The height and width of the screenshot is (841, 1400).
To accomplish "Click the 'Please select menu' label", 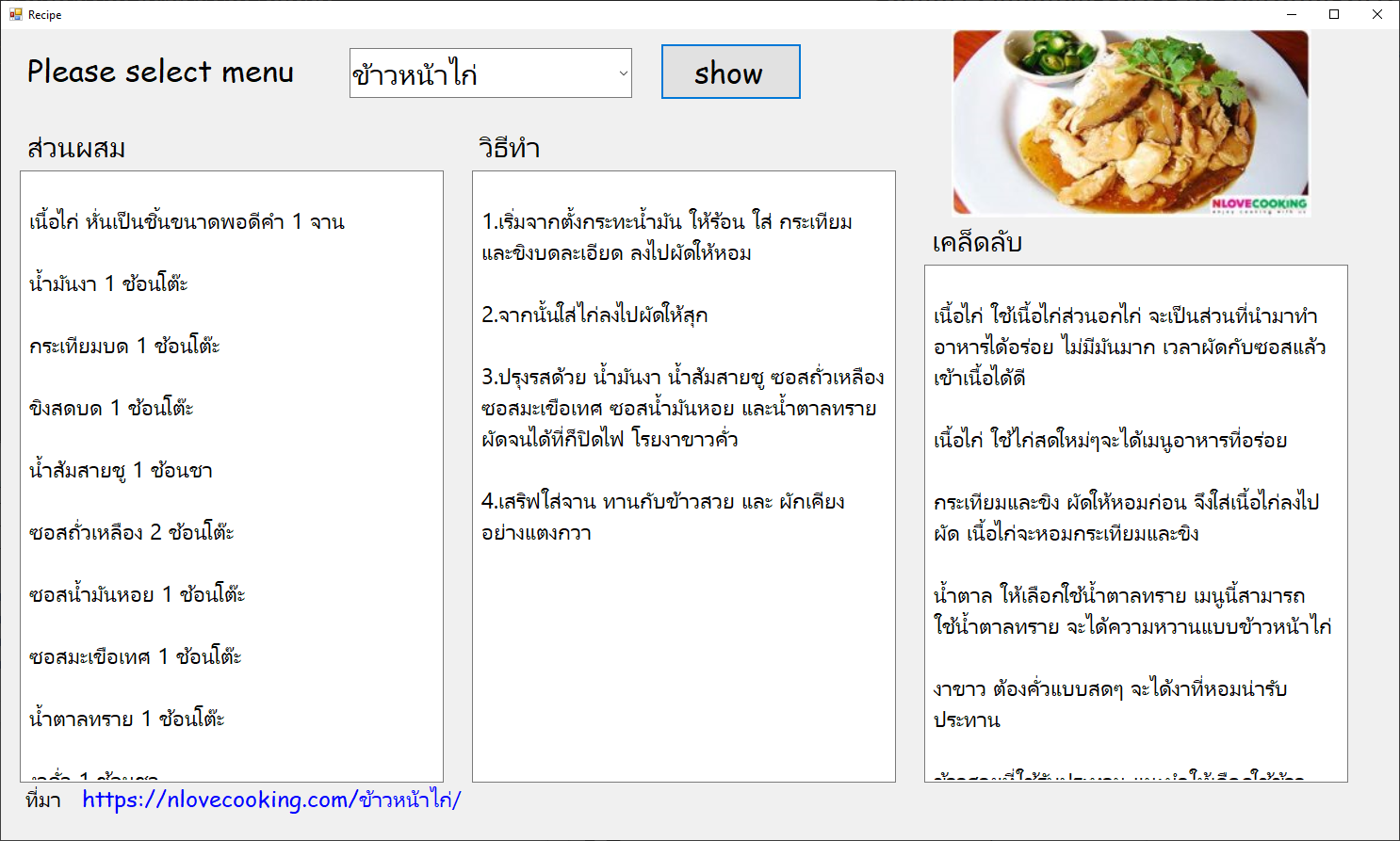I will [160, 72].
